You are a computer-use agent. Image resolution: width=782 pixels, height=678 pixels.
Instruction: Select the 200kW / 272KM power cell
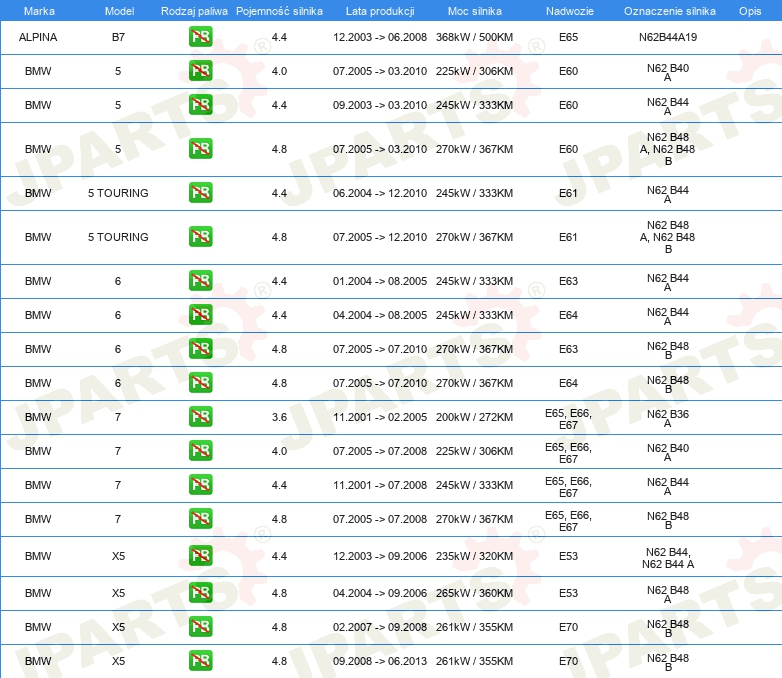474,417
